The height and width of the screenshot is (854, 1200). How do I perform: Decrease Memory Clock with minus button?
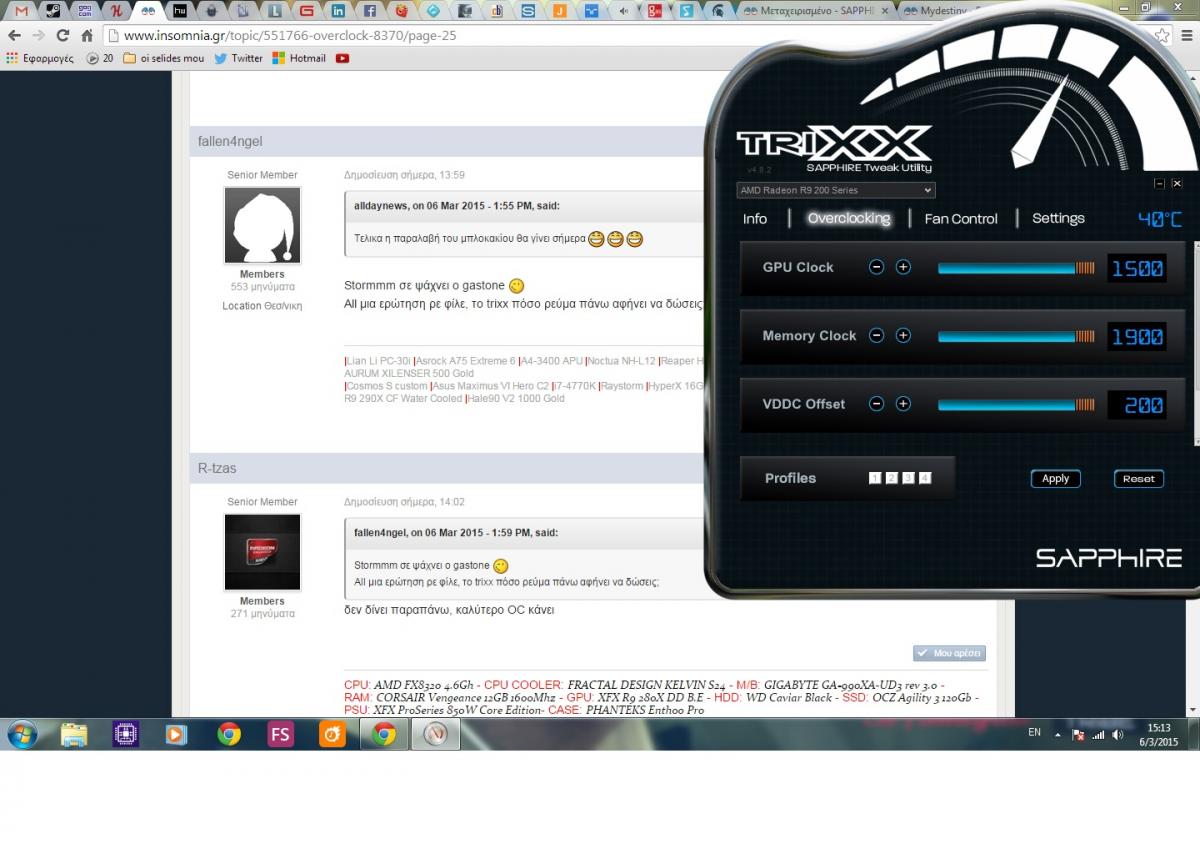876,336
